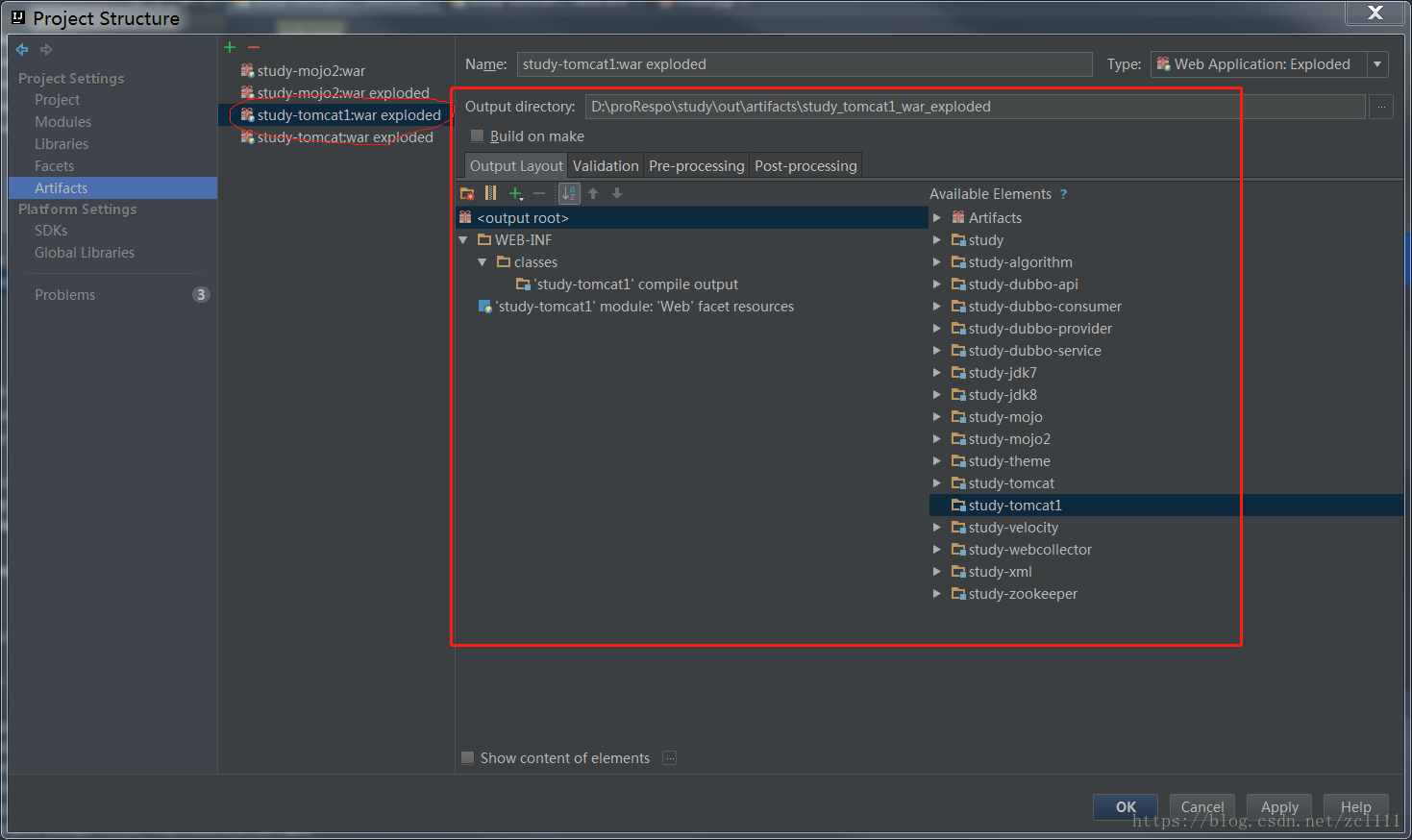Image resolution: width=1412 pixels, height=840 pixels.
Task: Select study-xml in Available Elements
Action: [1000, 572]
